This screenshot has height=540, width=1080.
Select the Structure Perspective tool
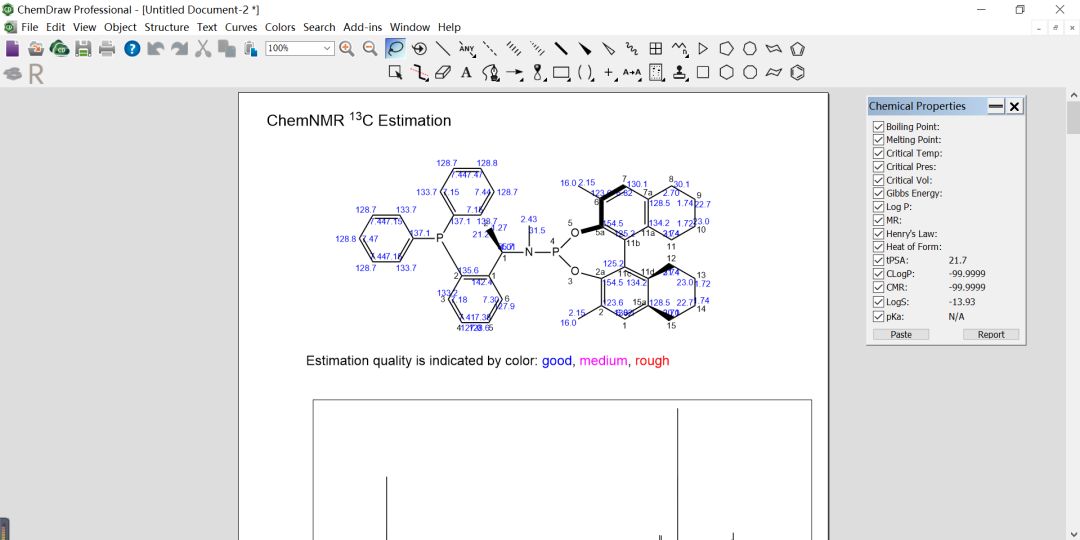[x=419, y=48]
